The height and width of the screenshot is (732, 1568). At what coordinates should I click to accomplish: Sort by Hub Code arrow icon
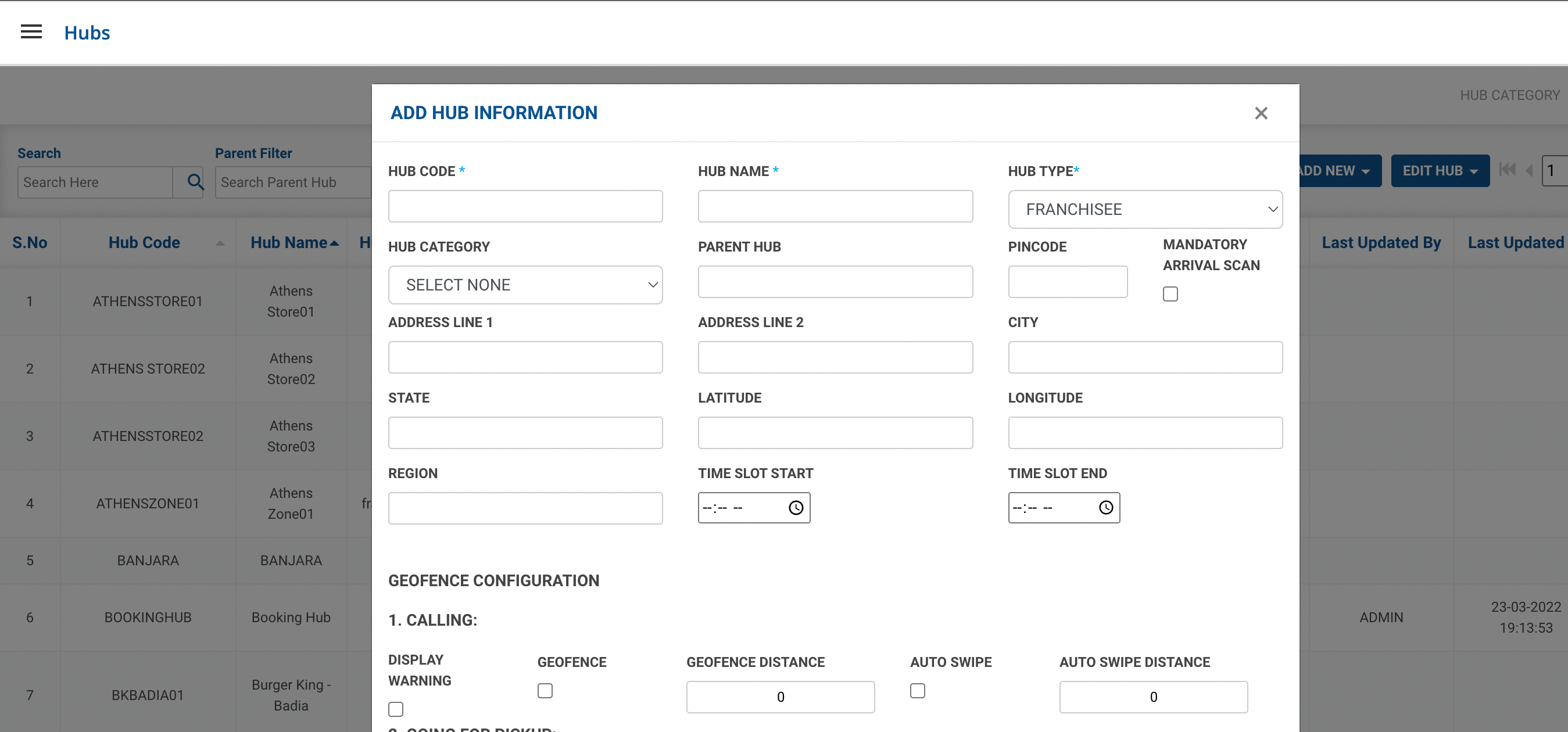tap(220, 243)
